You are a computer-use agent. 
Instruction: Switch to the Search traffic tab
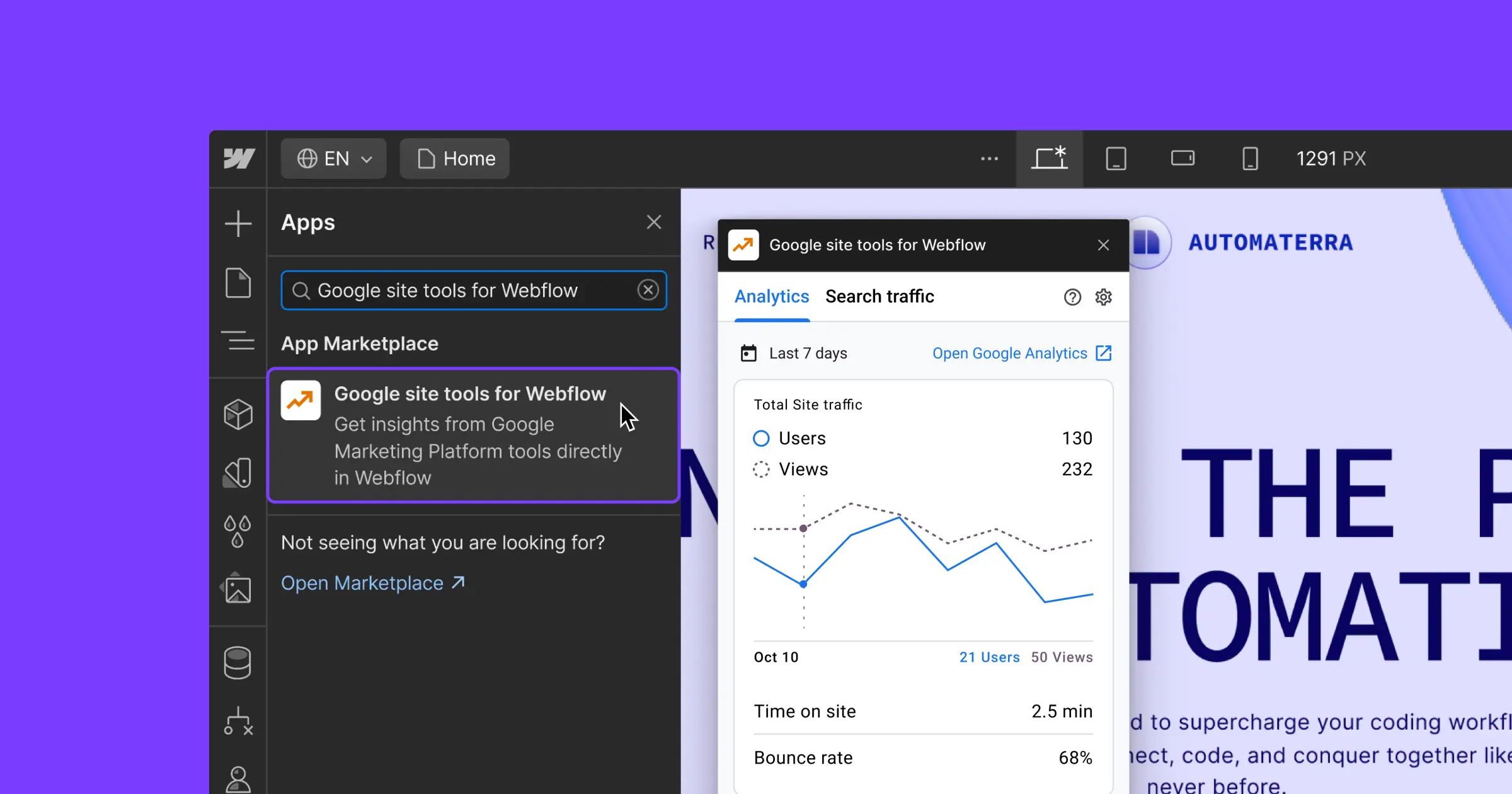coord(879,296)
